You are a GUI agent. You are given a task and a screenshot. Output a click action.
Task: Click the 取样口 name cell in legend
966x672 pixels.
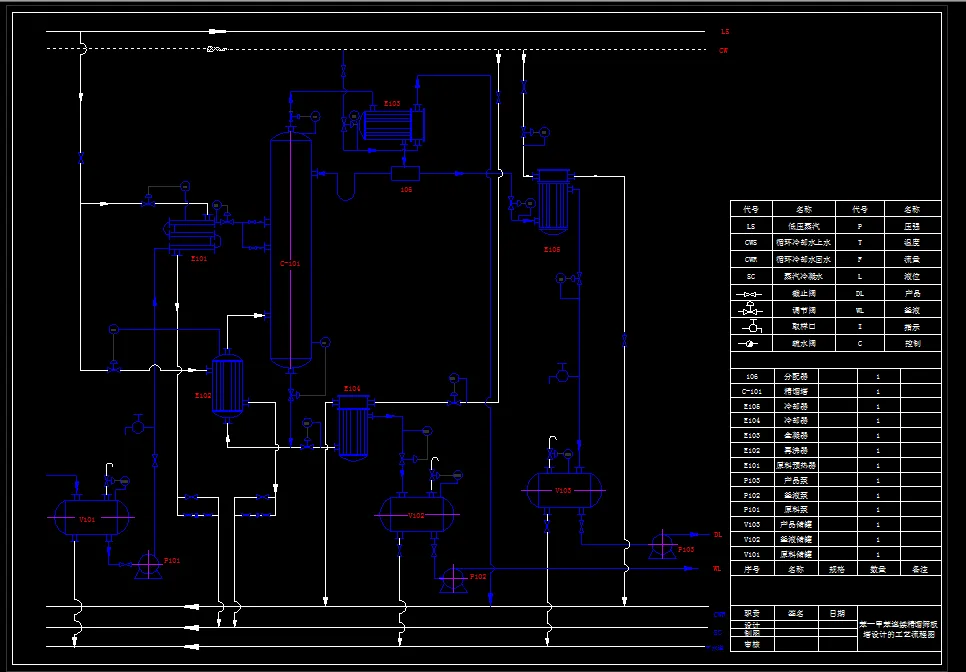[x=804, y=326]
